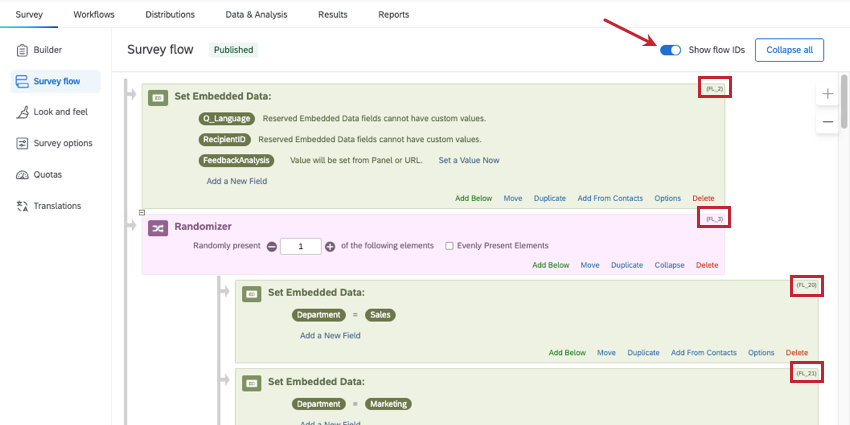This screenshot has height=425, width=850.
Task: Click the zoom out minus icon
Action: [x=828, y=121]
